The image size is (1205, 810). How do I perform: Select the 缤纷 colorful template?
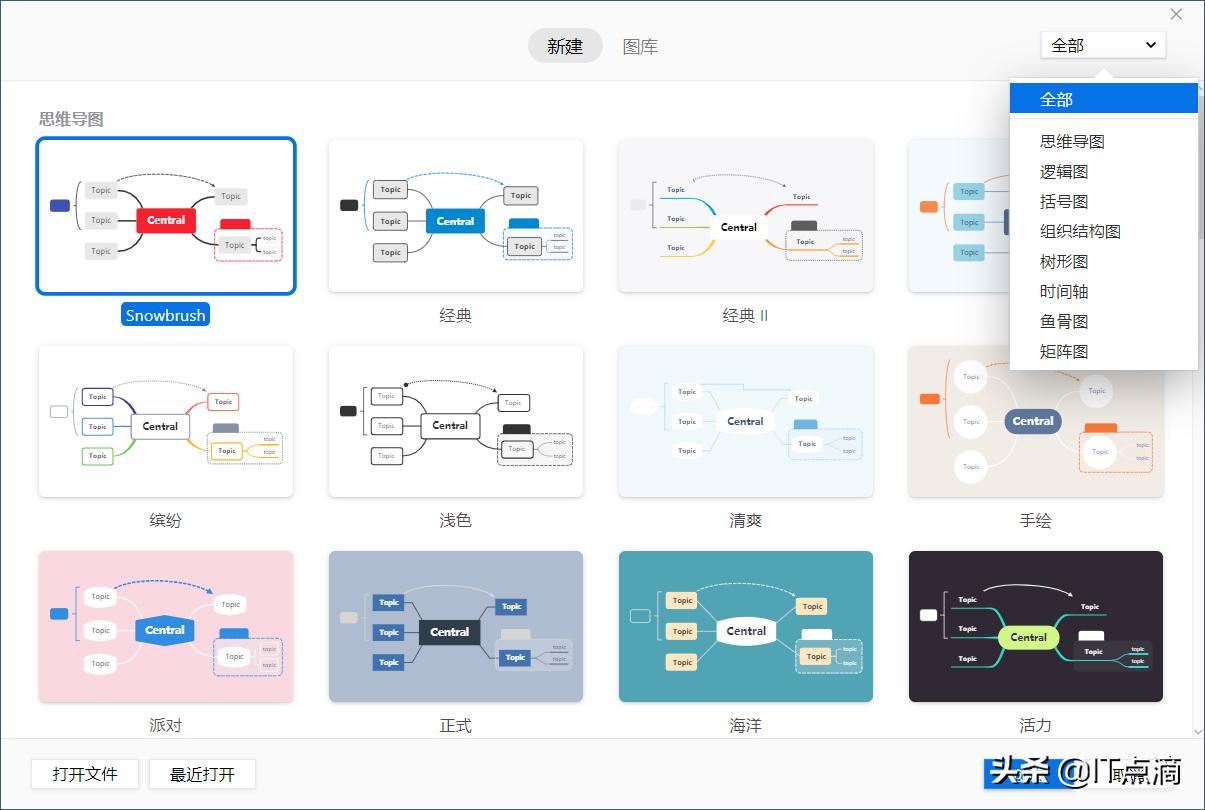click(x=165, y=421)
